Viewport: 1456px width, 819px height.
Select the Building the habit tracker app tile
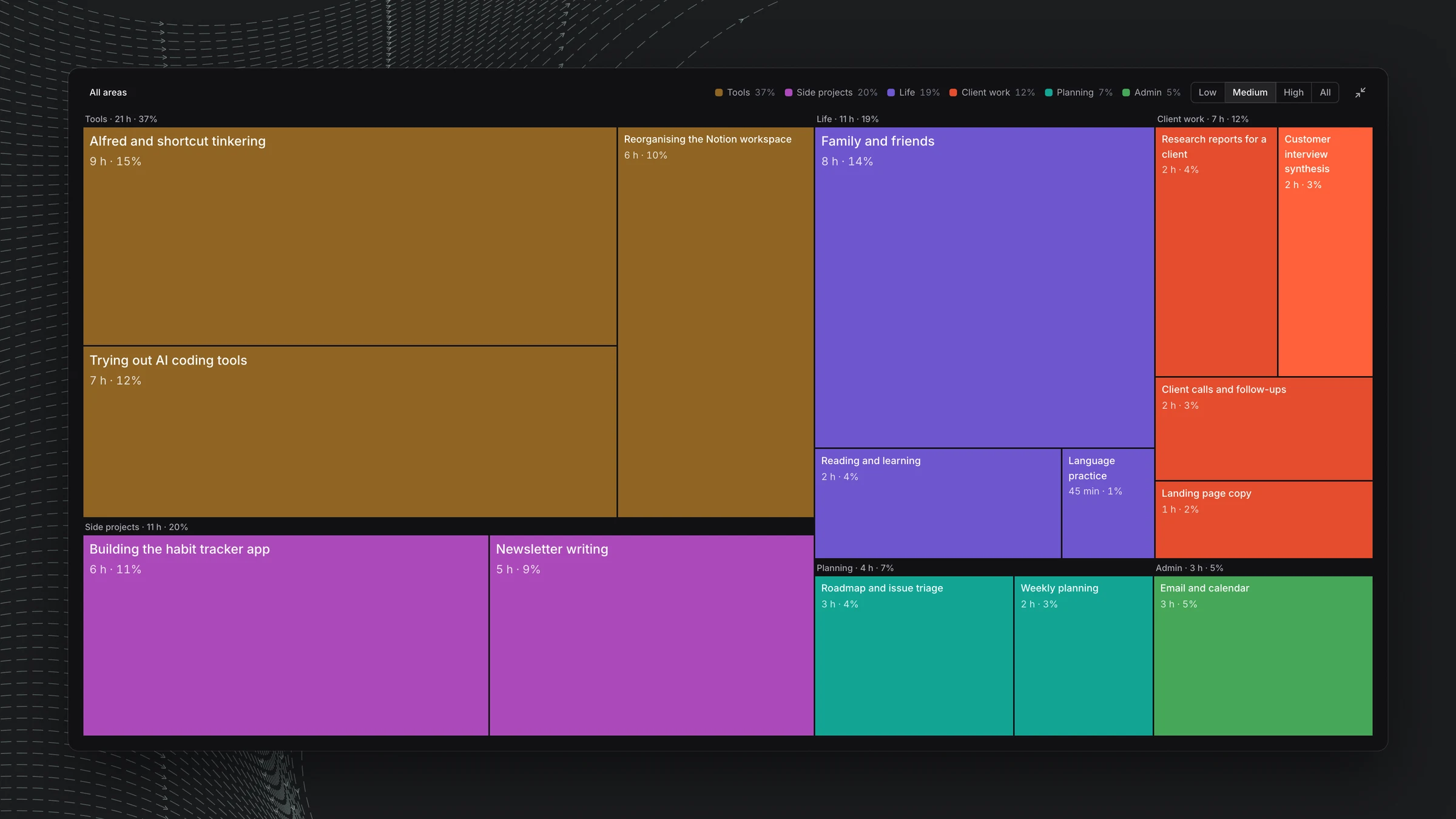(286, 635)
